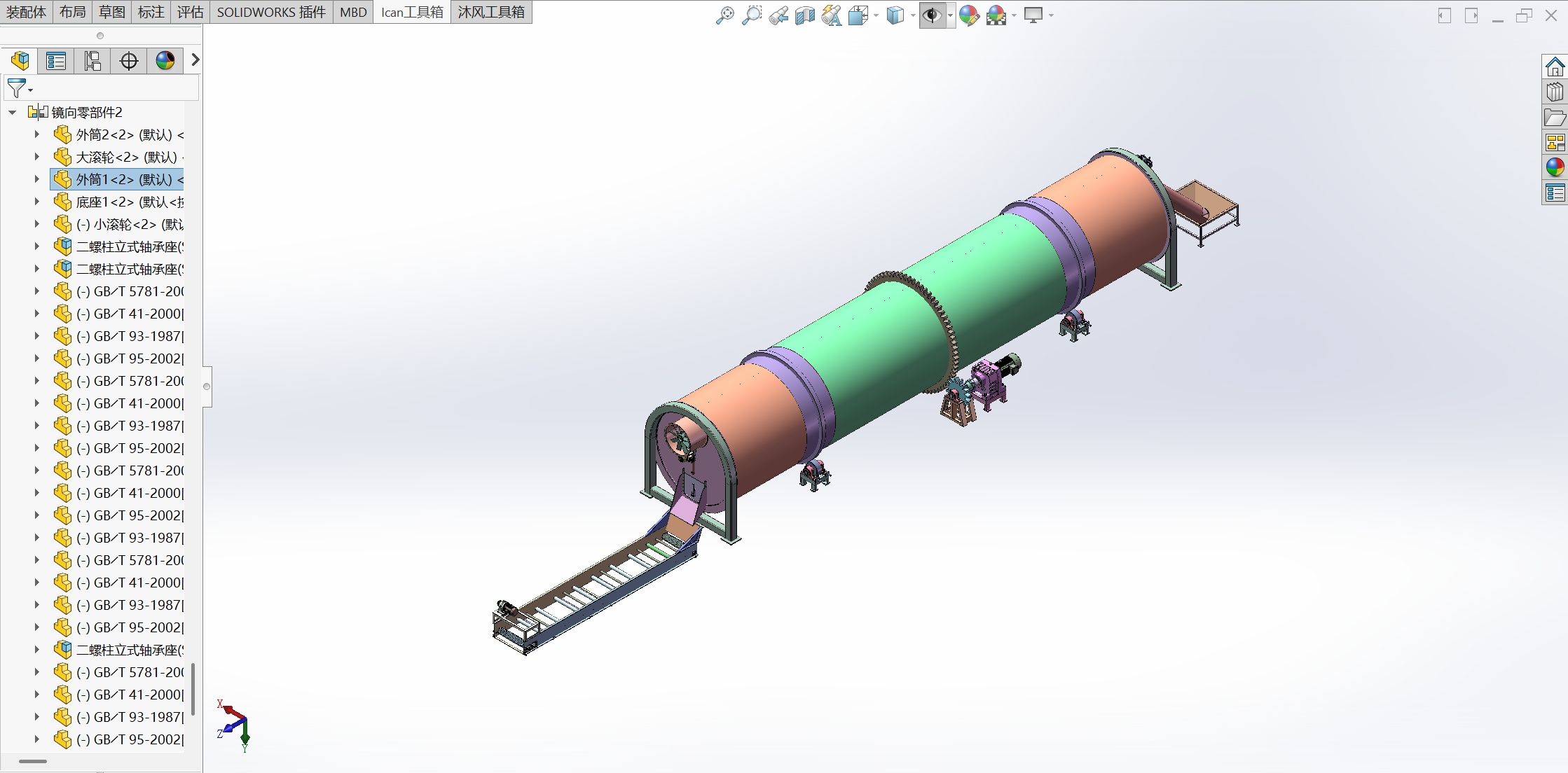Open the File Explorer task pane folder icon

pos(1555,118)
